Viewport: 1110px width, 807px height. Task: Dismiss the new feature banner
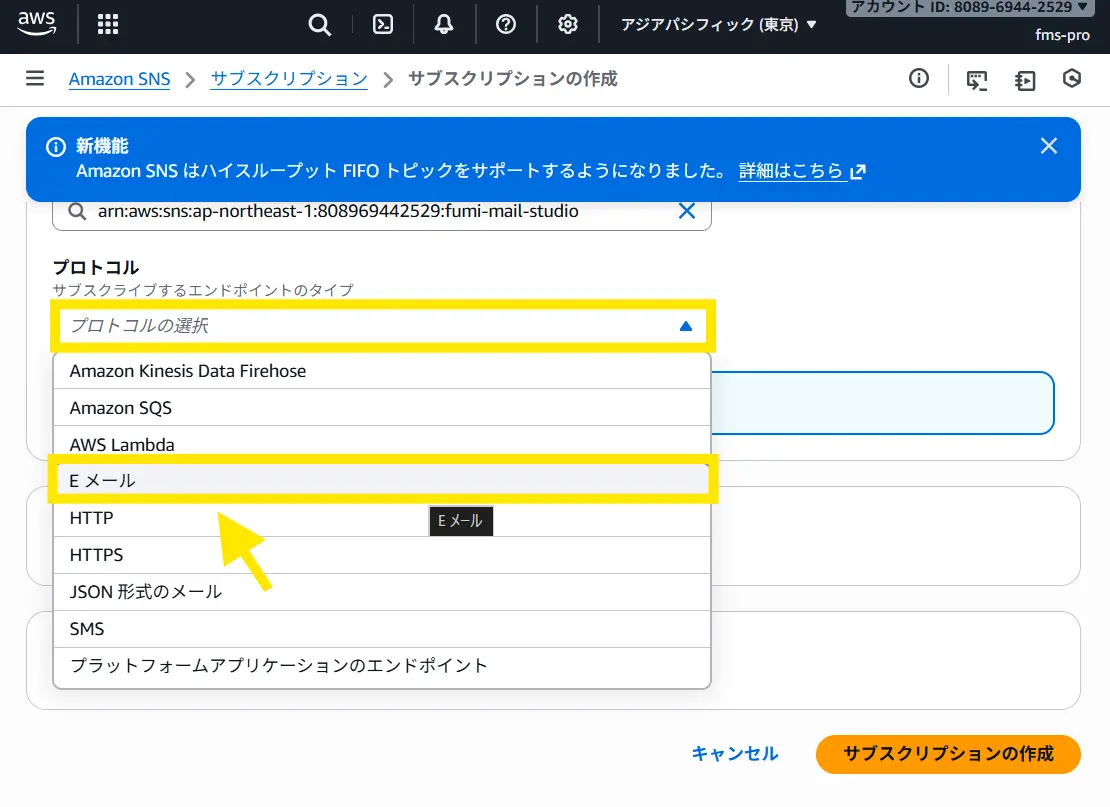click(1048, 146)
